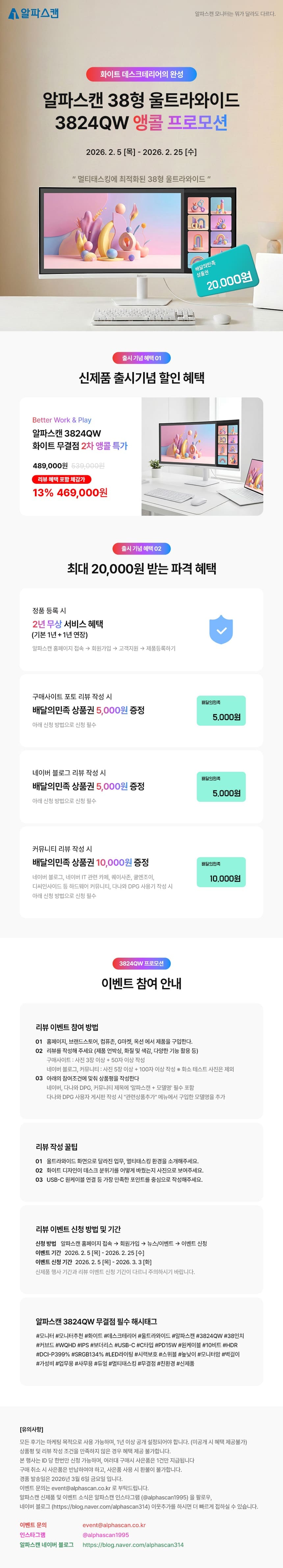The width and height of the screenshot is (283, 1568).
Task: Select the 출시 기념 혜택 01 badge
Action: (x=141, y=358)
